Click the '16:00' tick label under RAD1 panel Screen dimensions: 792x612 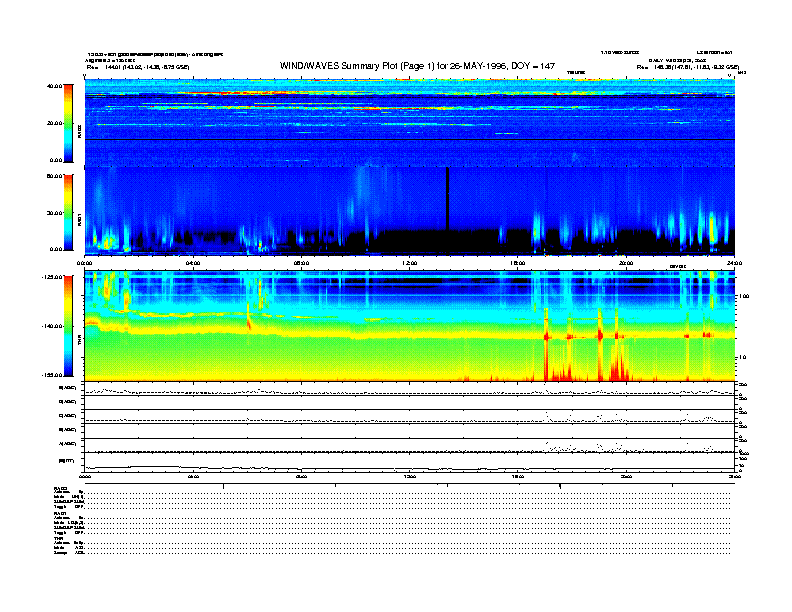point(518,263)
